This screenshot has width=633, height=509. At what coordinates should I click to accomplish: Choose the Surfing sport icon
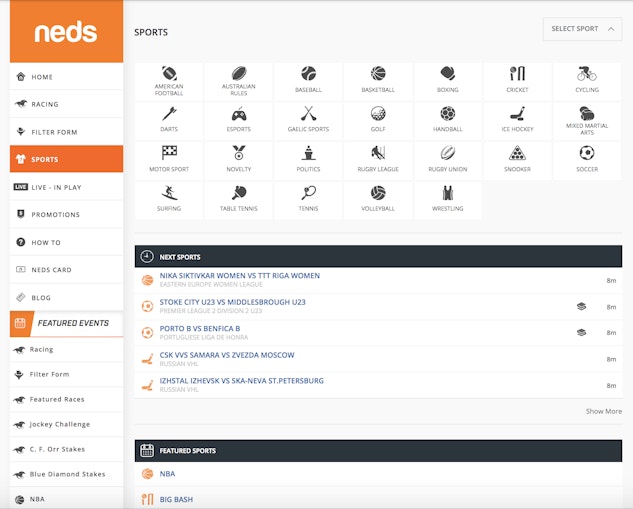point(169,198)
